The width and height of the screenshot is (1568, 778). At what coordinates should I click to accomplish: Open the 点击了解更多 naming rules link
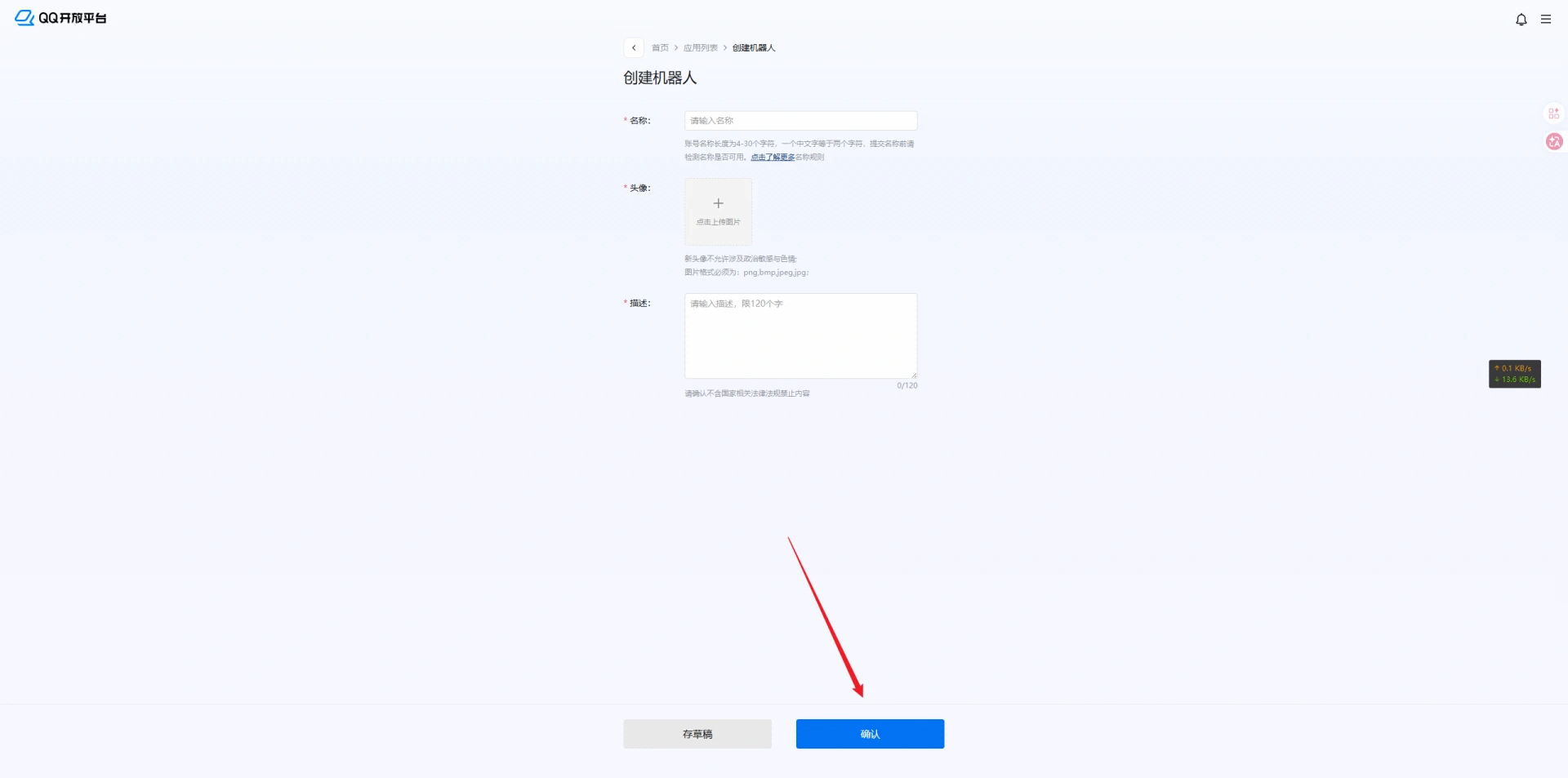coord(772,158)
